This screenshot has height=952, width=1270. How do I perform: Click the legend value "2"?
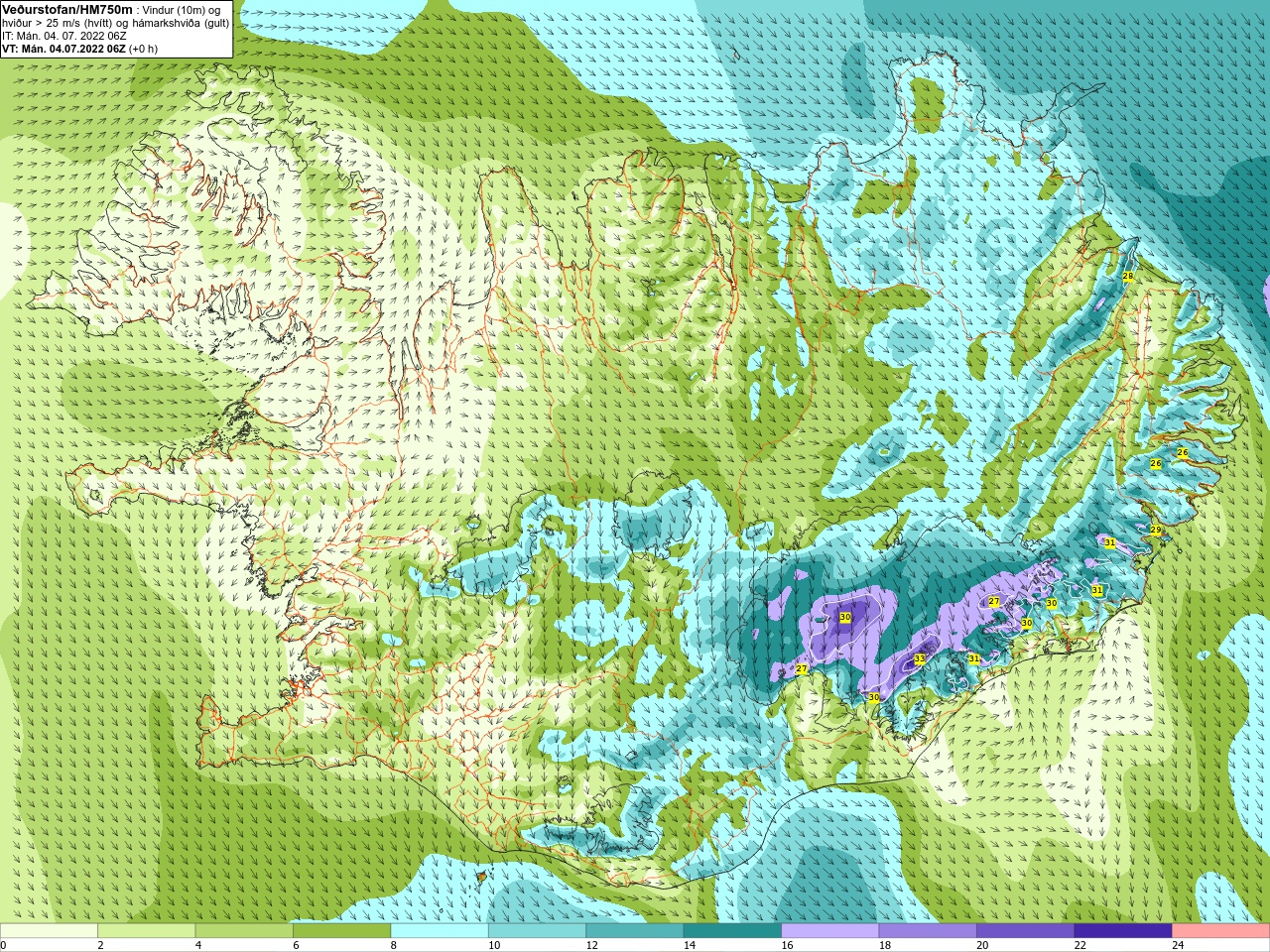click(100, 945)
